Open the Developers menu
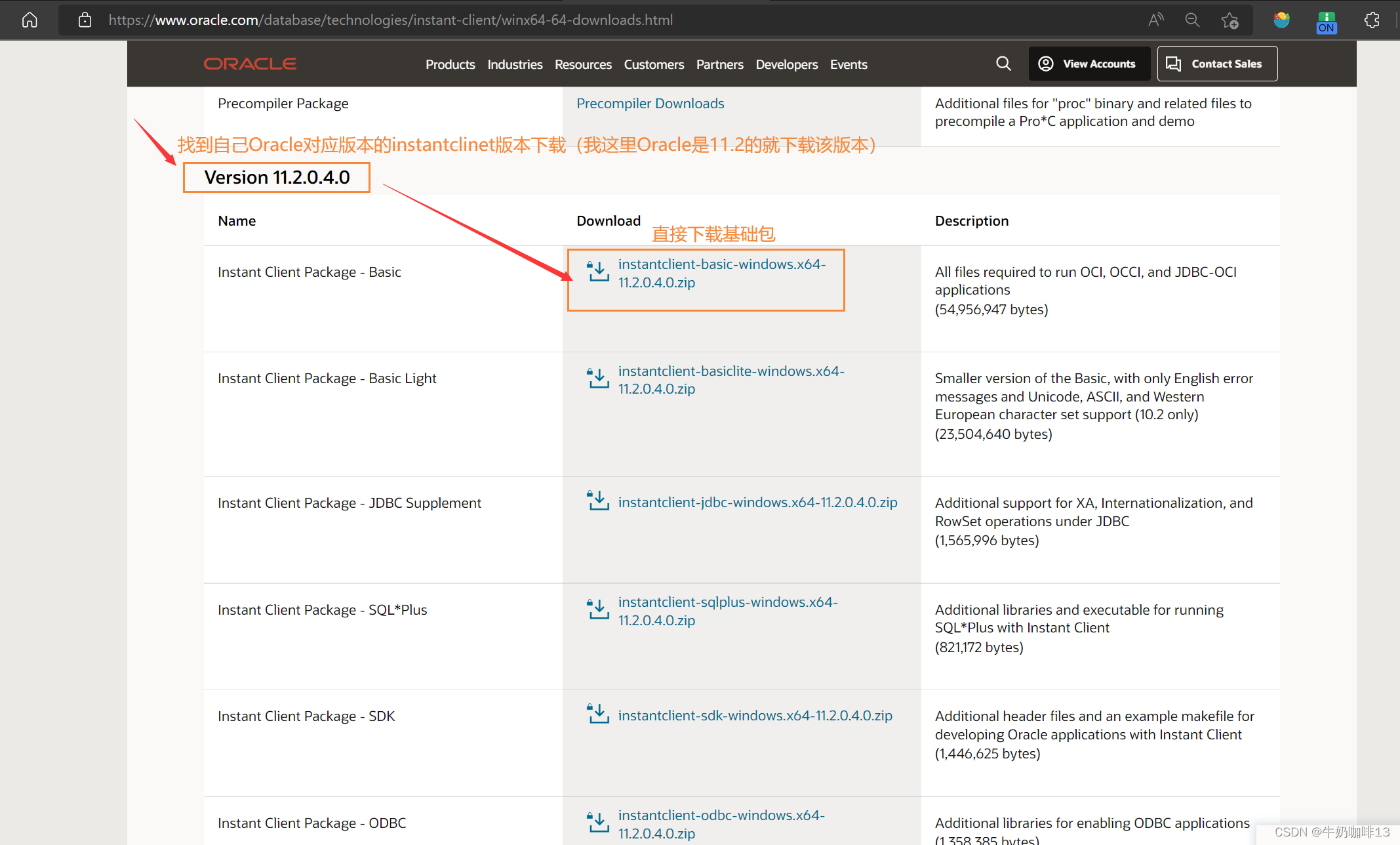The height and width of the screenshot is (845, 1400). (786, 64)
